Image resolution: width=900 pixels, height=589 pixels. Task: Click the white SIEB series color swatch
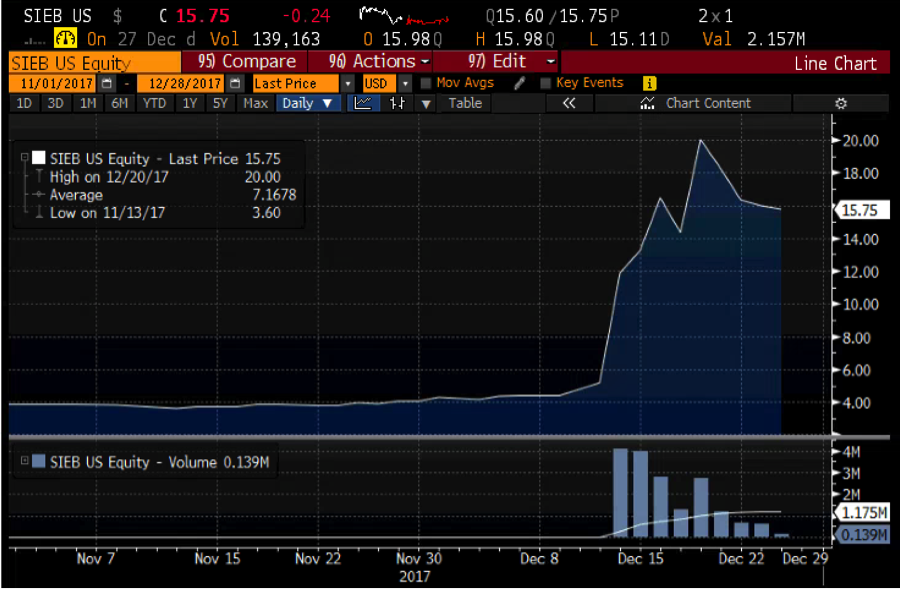(x=39, y=158)
